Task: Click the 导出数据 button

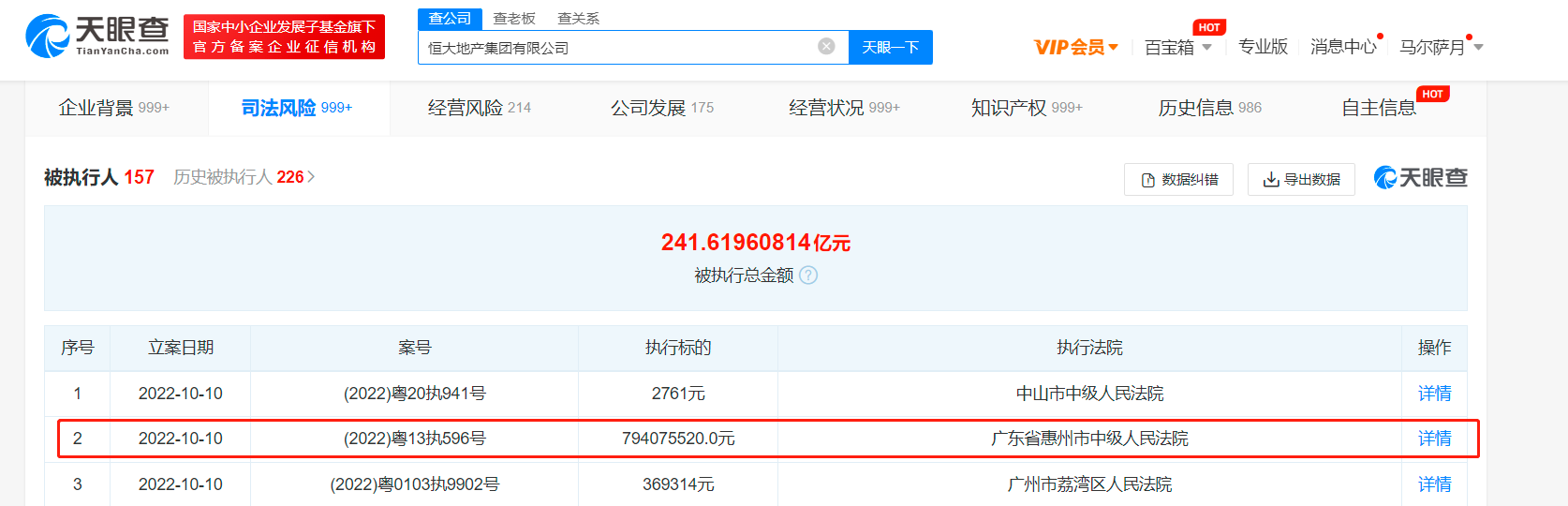Action: tap(1301, 179)
